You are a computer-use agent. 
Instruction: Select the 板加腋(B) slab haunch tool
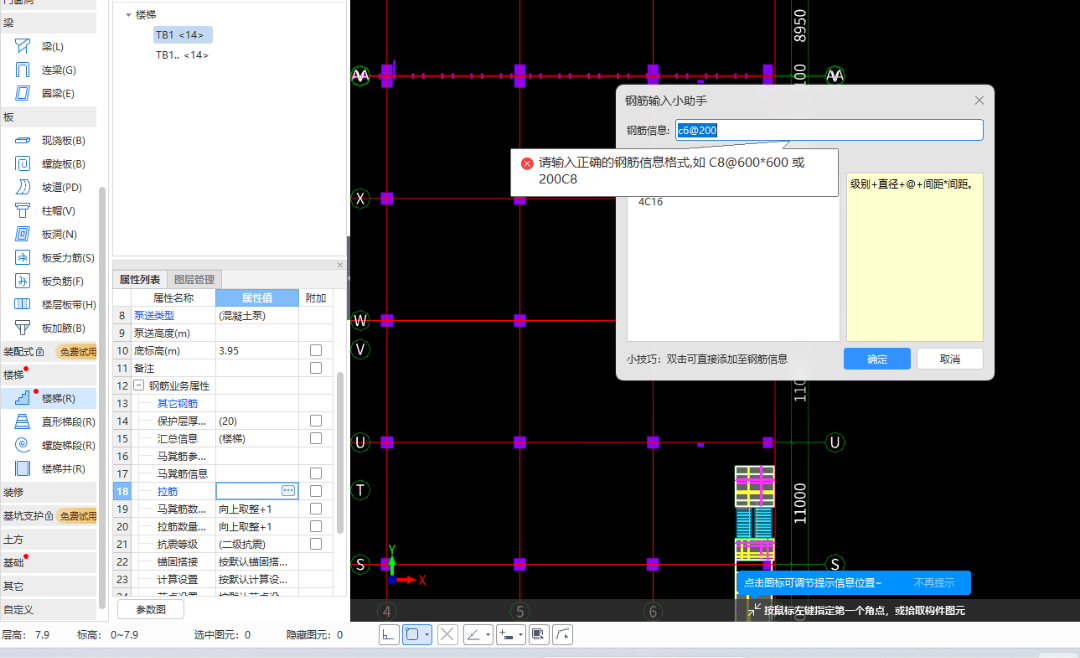click(x=48, y=328)
